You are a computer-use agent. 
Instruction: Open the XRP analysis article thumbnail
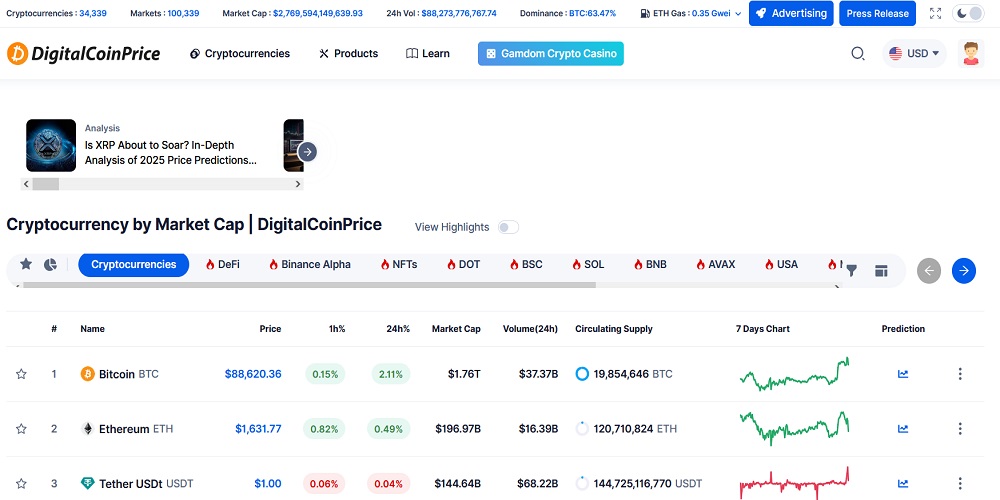click(51, 145)
